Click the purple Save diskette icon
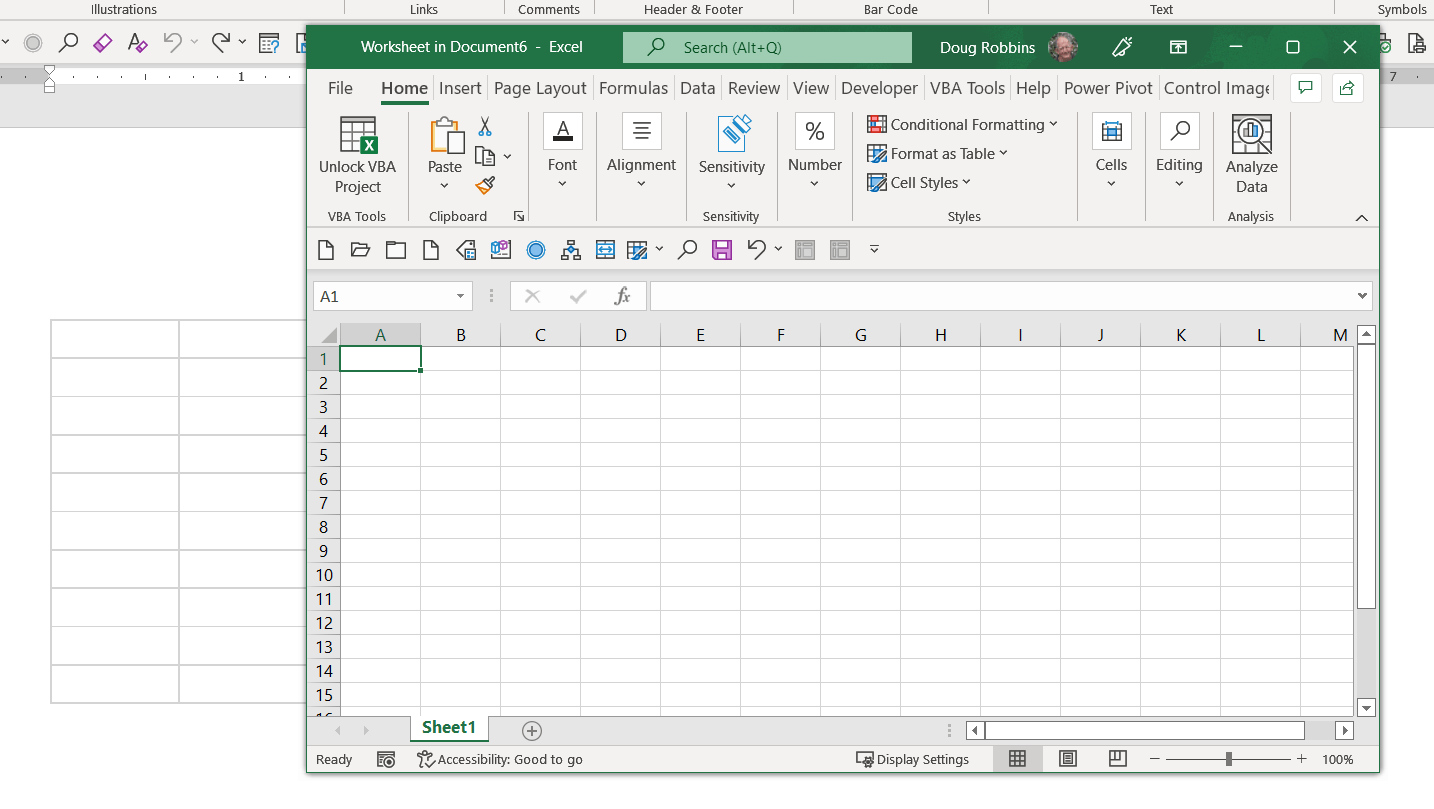The height and width of the screenshot is (809, 1434). [722, 250]
